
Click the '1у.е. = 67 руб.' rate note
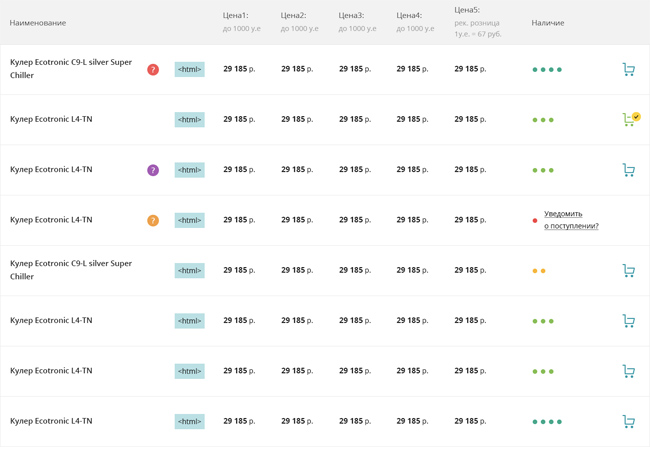(478, 34)
